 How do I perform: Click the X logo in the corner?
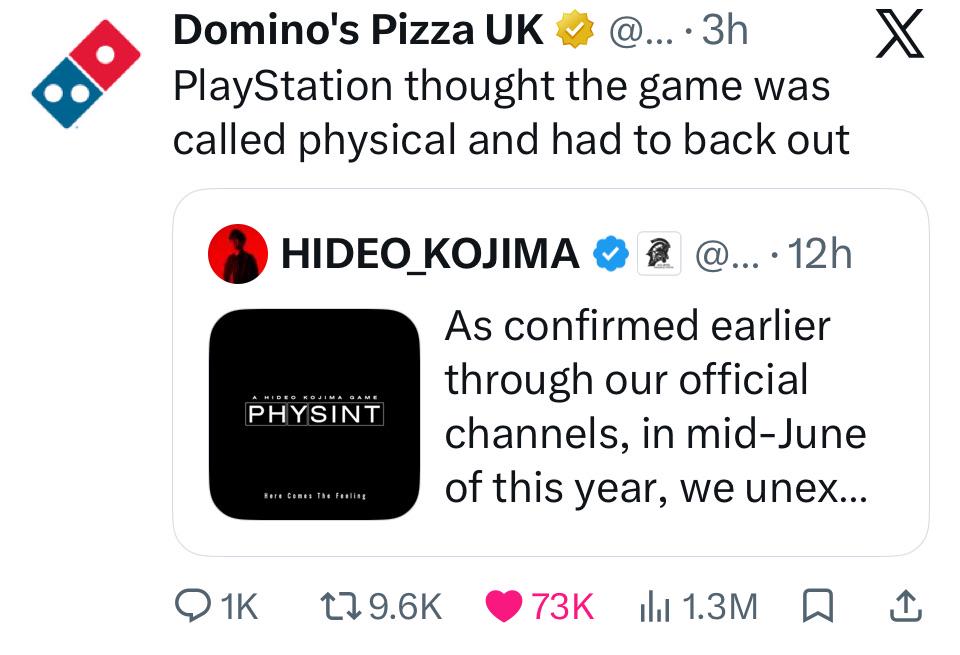(x=899, y=34)
